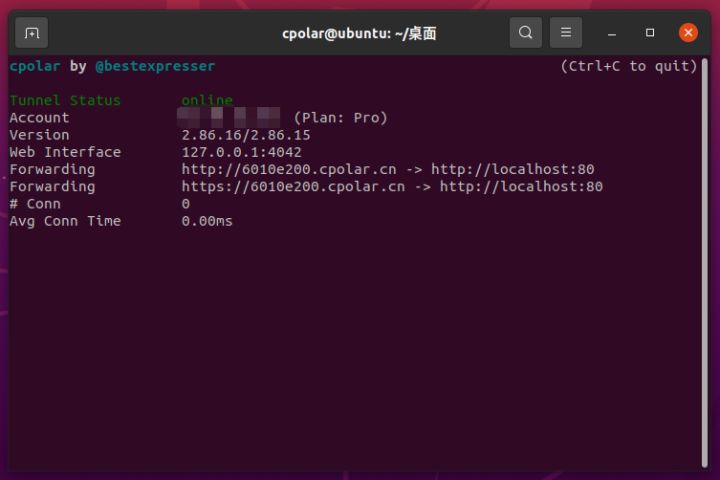Image resolution: width=720 pixels, height=480 pixels.
Task: Click the window title cpolar@ubuntu
Action: coord(359,34)
